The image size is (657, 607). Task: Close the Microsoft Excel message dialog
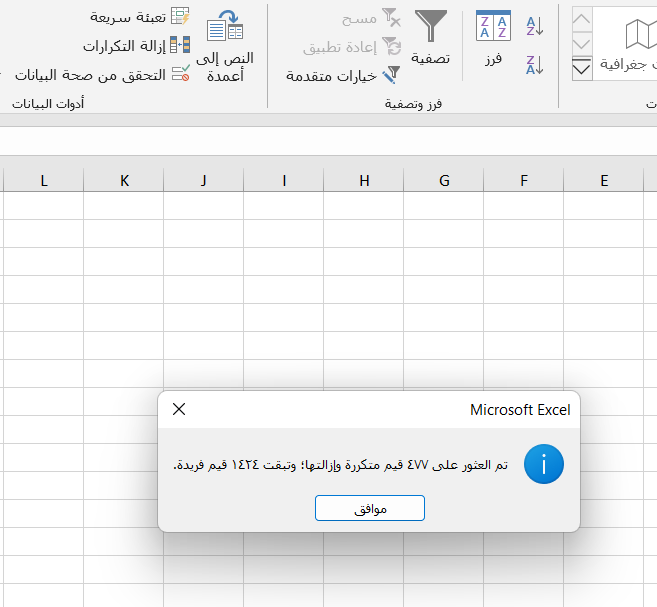click(179, 409)
